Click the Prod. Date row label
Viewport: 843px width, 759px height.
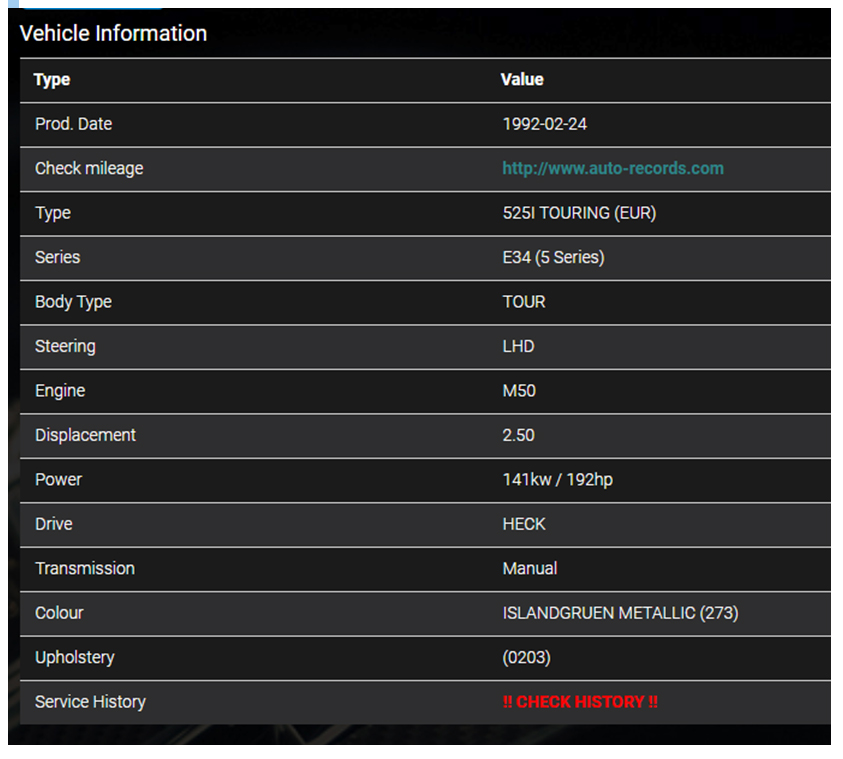coord(73,124)
